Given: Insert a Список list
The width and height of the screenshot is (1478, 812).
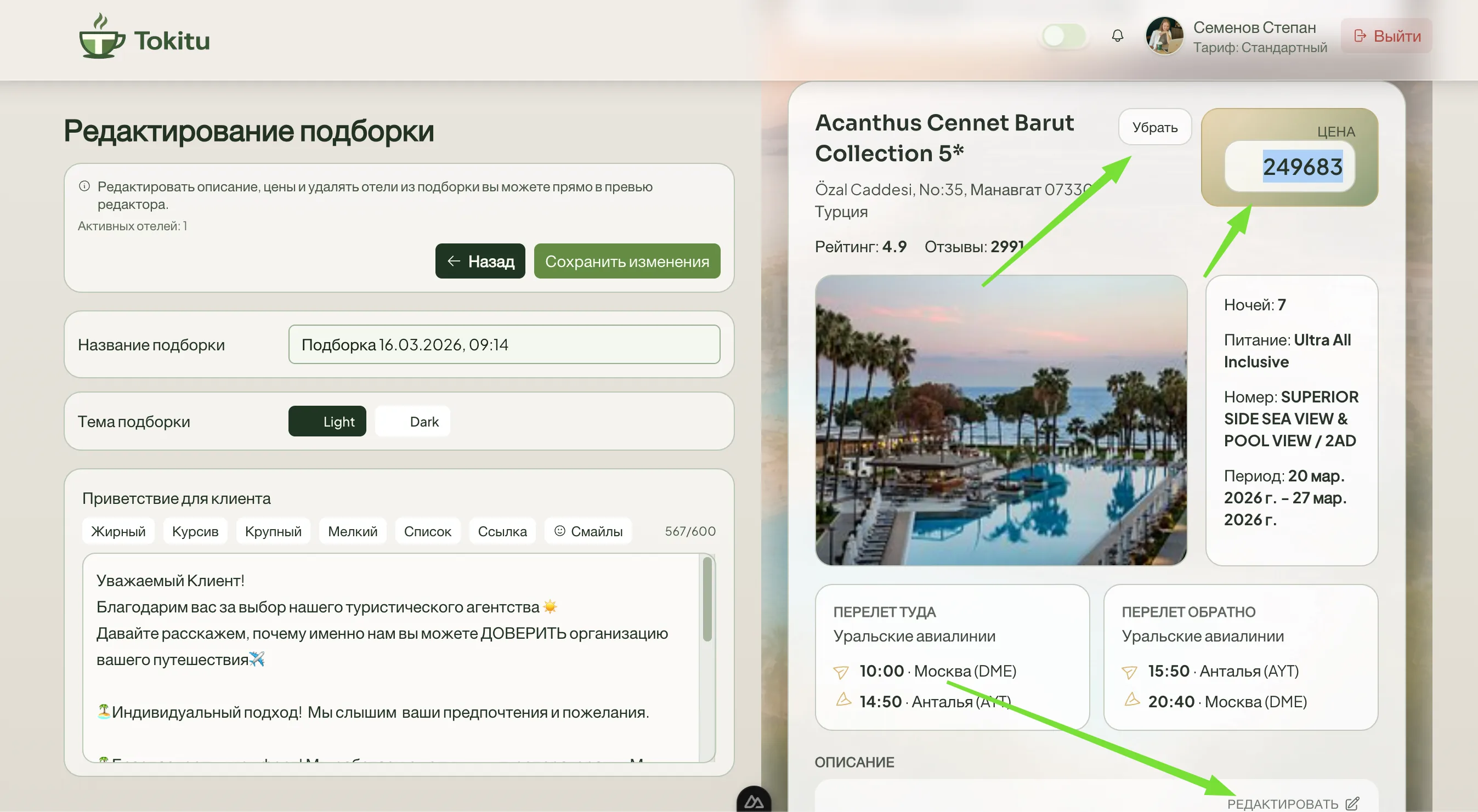Looking at the screenshot, I should [x=427, y=531].
